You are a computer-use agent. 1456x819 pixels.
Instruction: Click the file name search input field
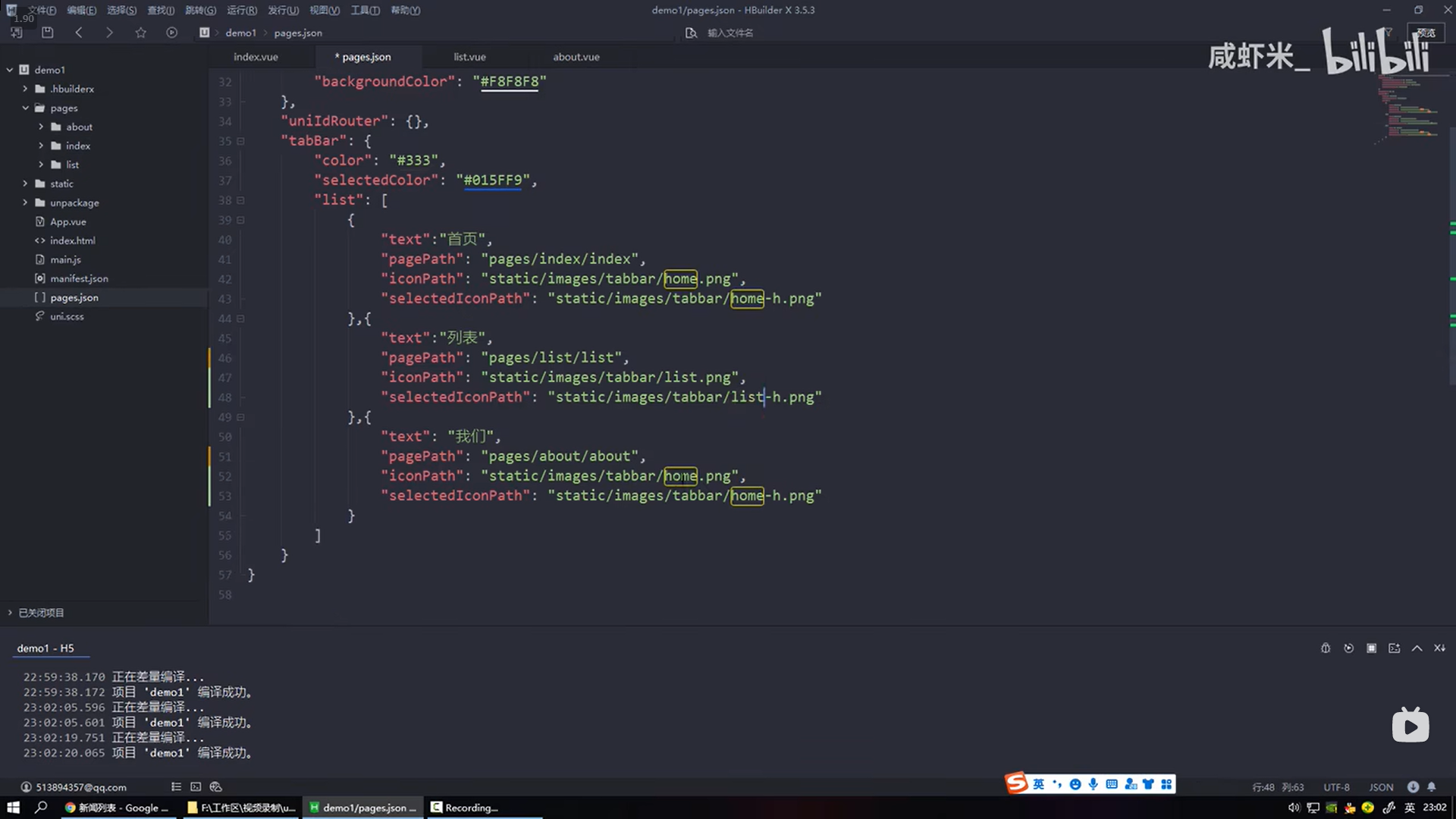730,33
